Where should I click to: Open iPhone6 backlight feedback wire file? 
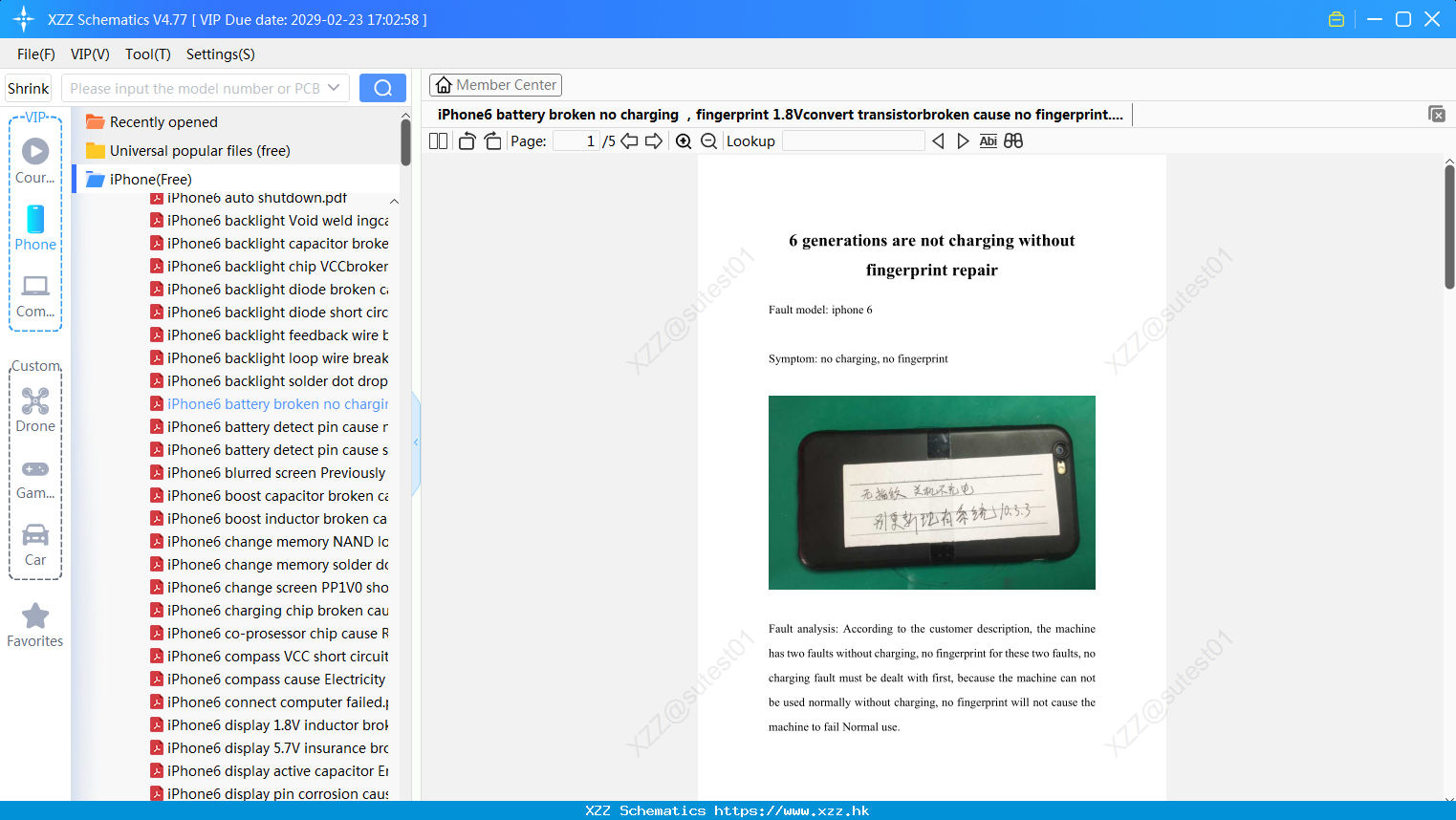(x=270, y=335)
